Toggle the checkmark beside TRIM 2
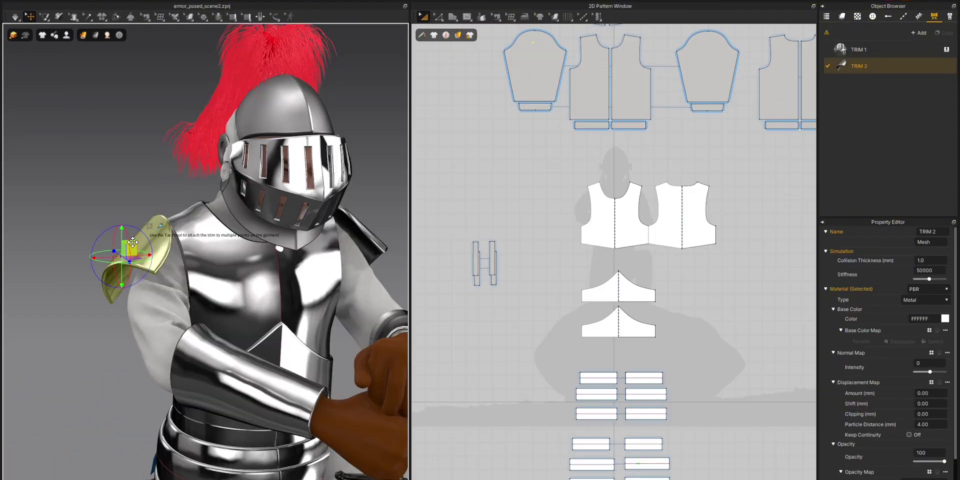Viewport: 960px width, 480px height. click(x=827, y=66)
